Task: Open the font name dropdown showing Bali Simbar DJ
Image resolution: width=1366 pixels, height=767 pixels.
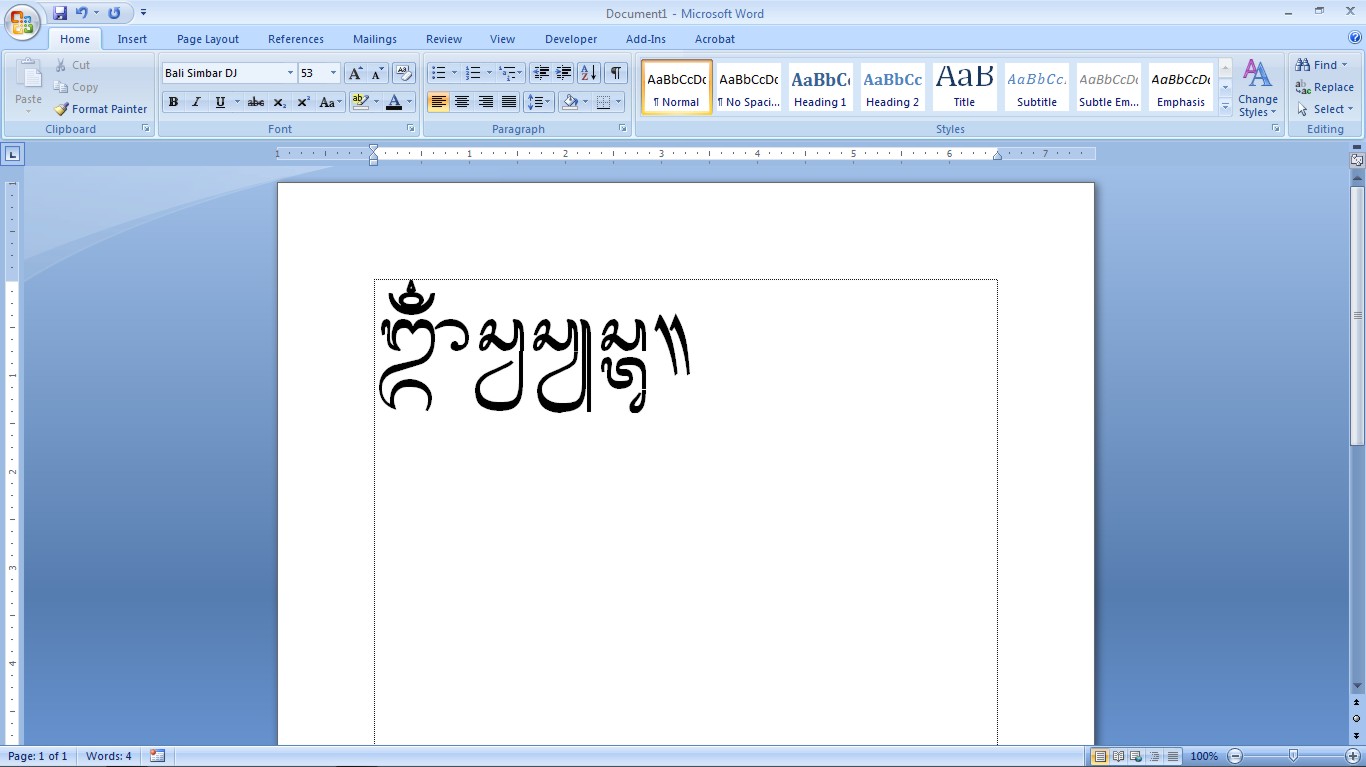Action: pyautogui.click(x=289, y=72)
